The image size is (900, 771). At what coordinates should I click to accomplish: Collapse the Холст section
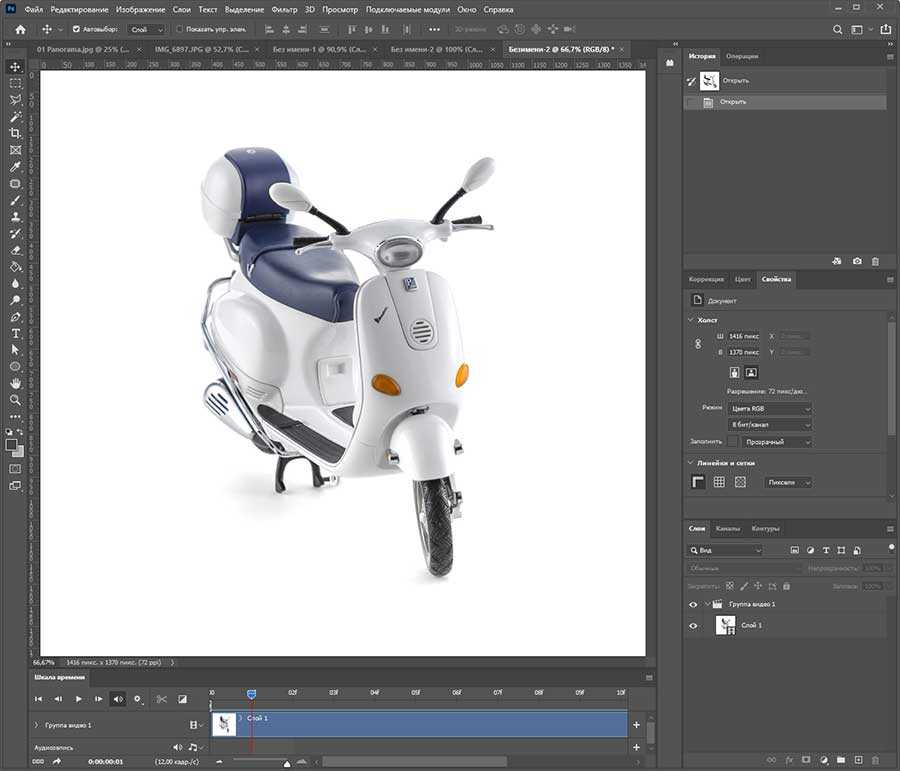click(x=690, y=320)
